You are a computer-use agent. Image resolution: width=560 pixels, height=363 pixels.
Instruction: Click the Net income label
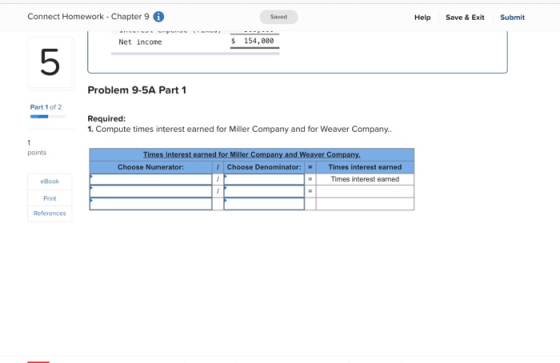tap(140, 42)
